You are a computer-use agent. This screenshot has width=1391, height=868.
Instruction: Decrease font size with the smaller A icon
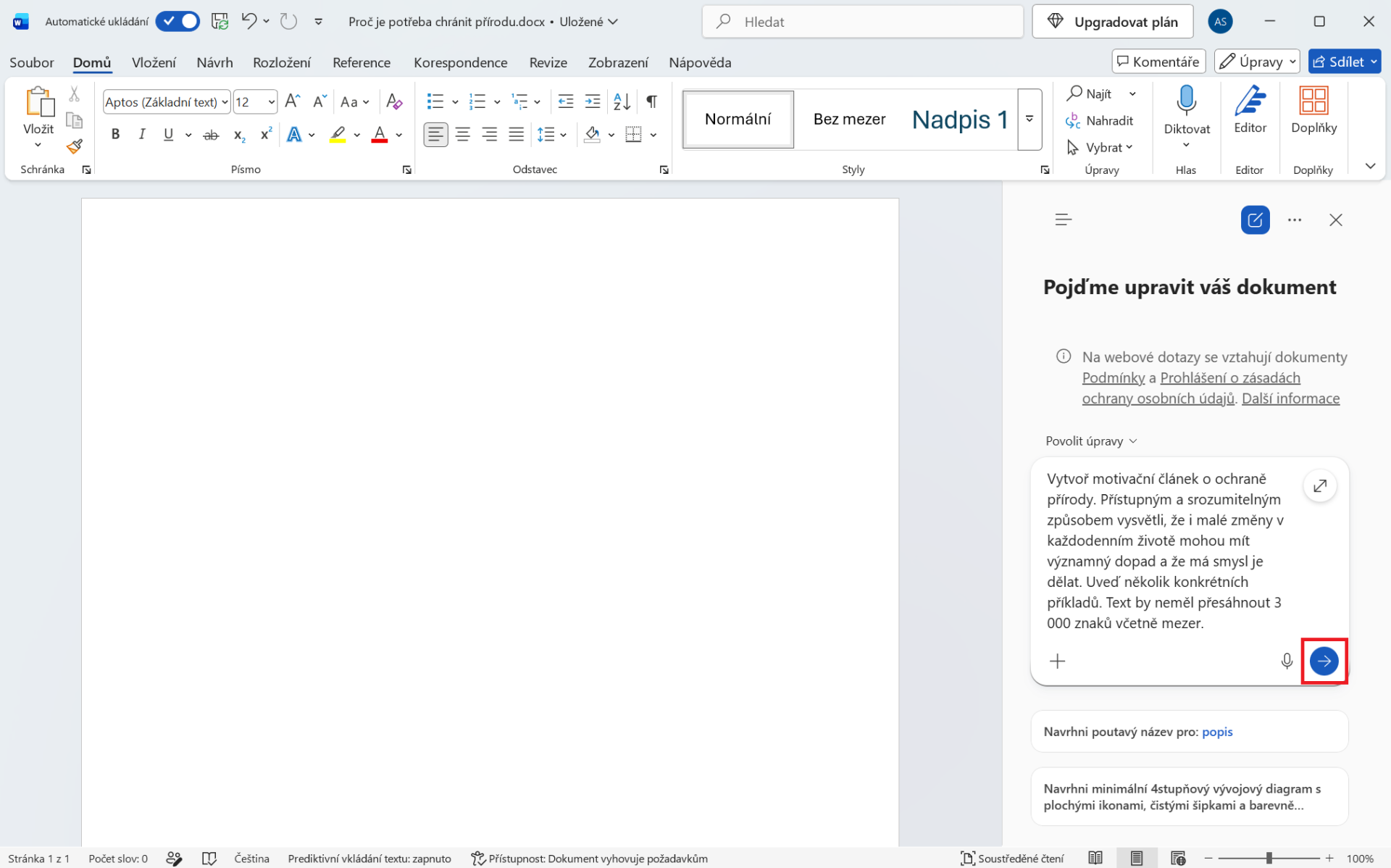click(319, 101)
